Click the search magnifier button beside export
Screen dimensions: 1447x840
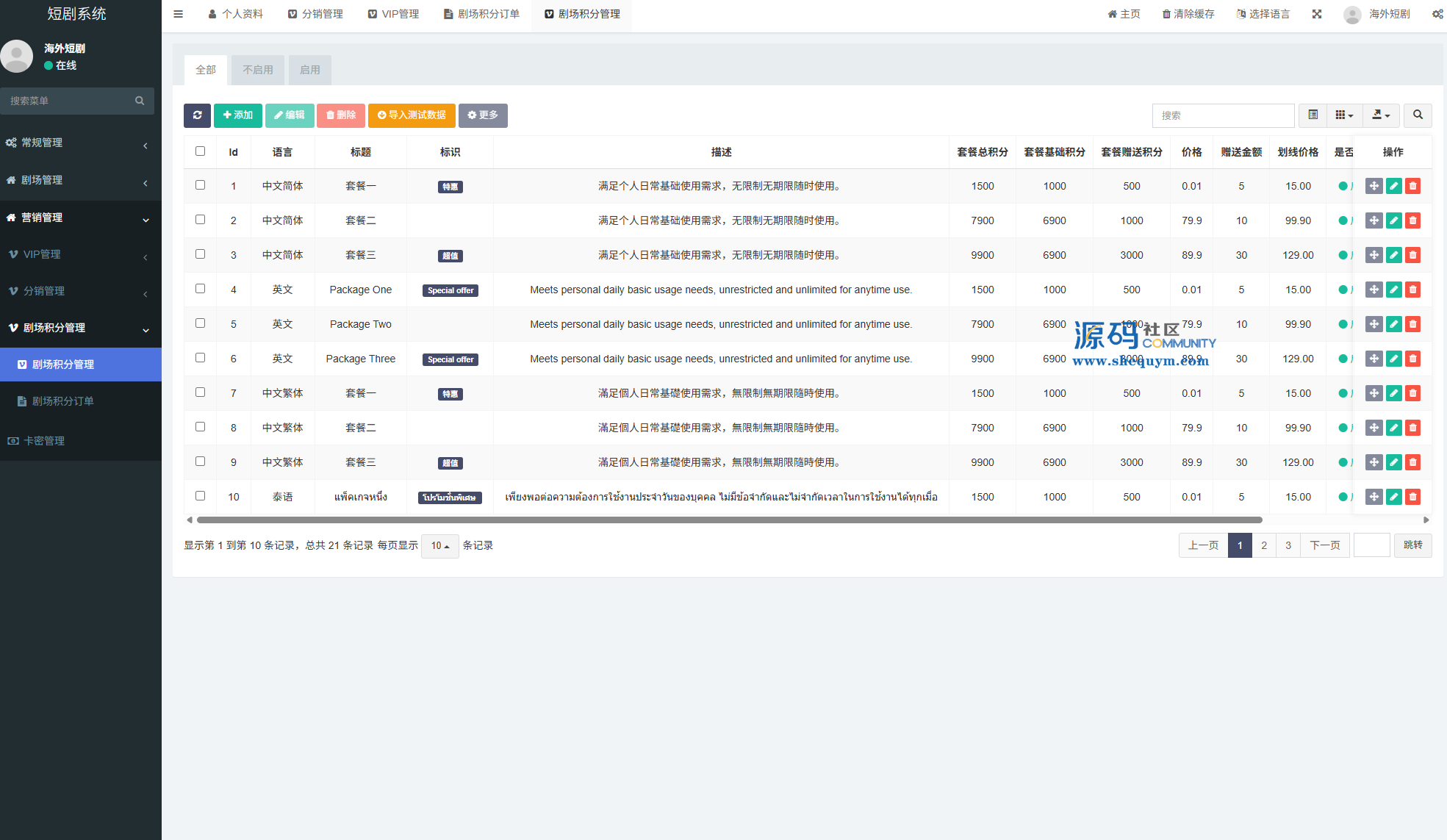coord(1418,115)
